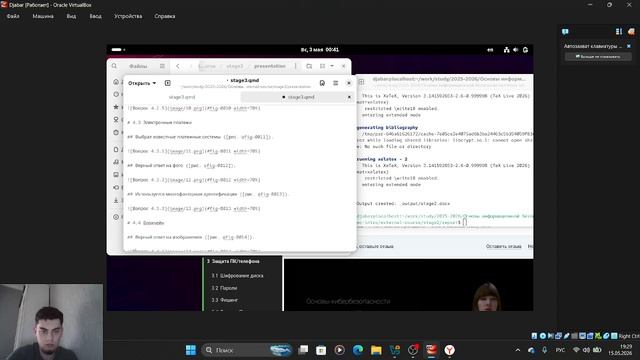Open the Машина menu
Image resolution: width=640 pixels, height=360 pixels.
tap(43, 16)
